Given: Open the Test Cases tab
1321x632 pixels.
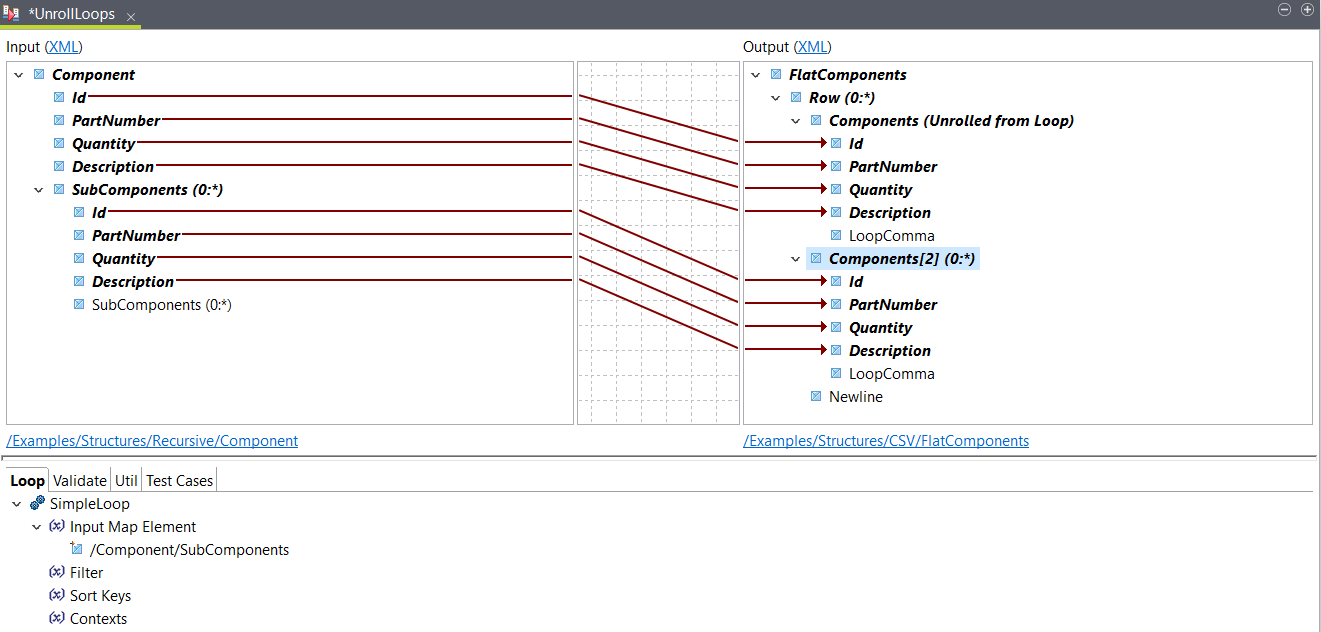Looking at the screenshot, I should tap(179, 480).
